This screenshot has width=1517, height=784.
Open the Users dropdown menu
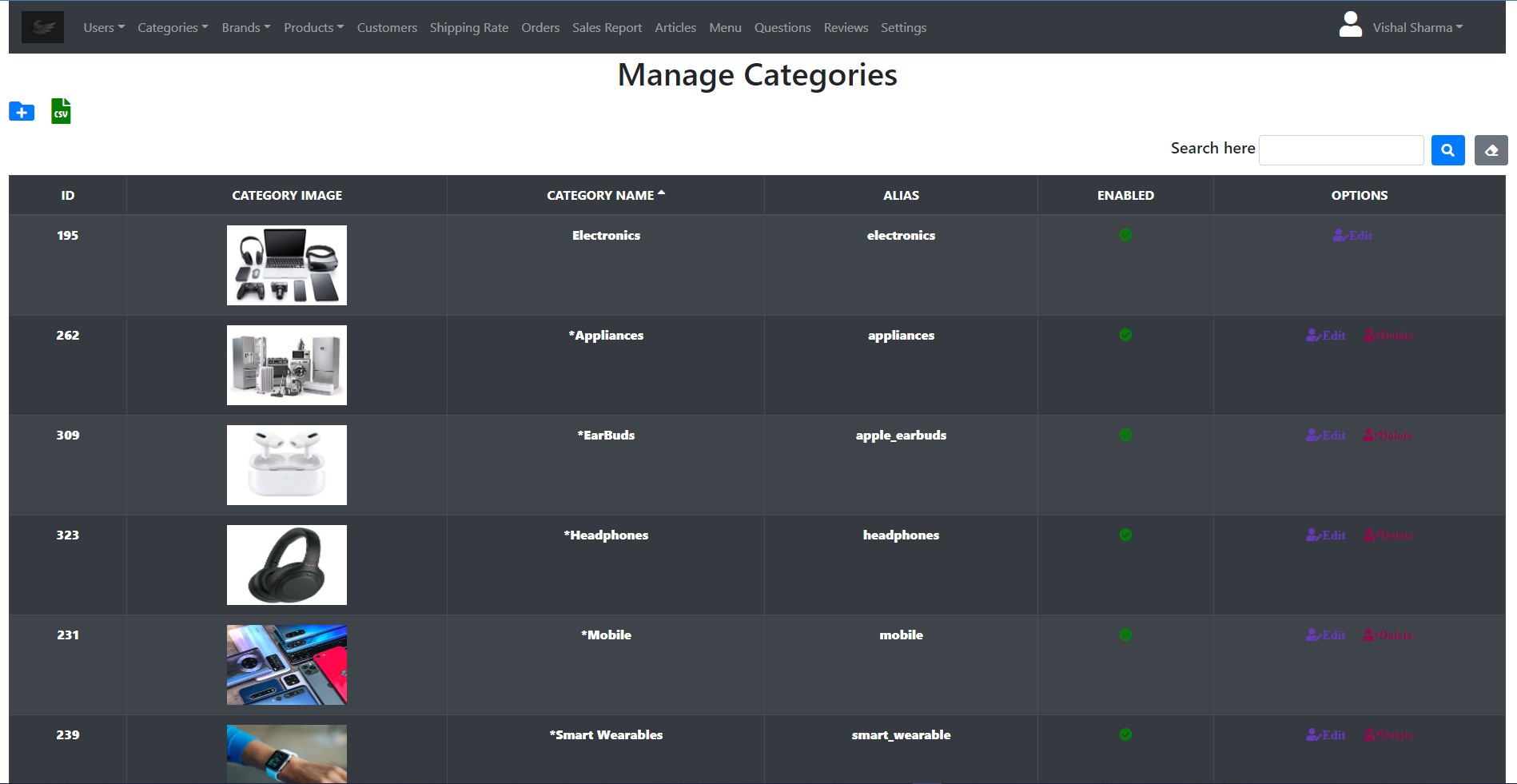point(103,27)
